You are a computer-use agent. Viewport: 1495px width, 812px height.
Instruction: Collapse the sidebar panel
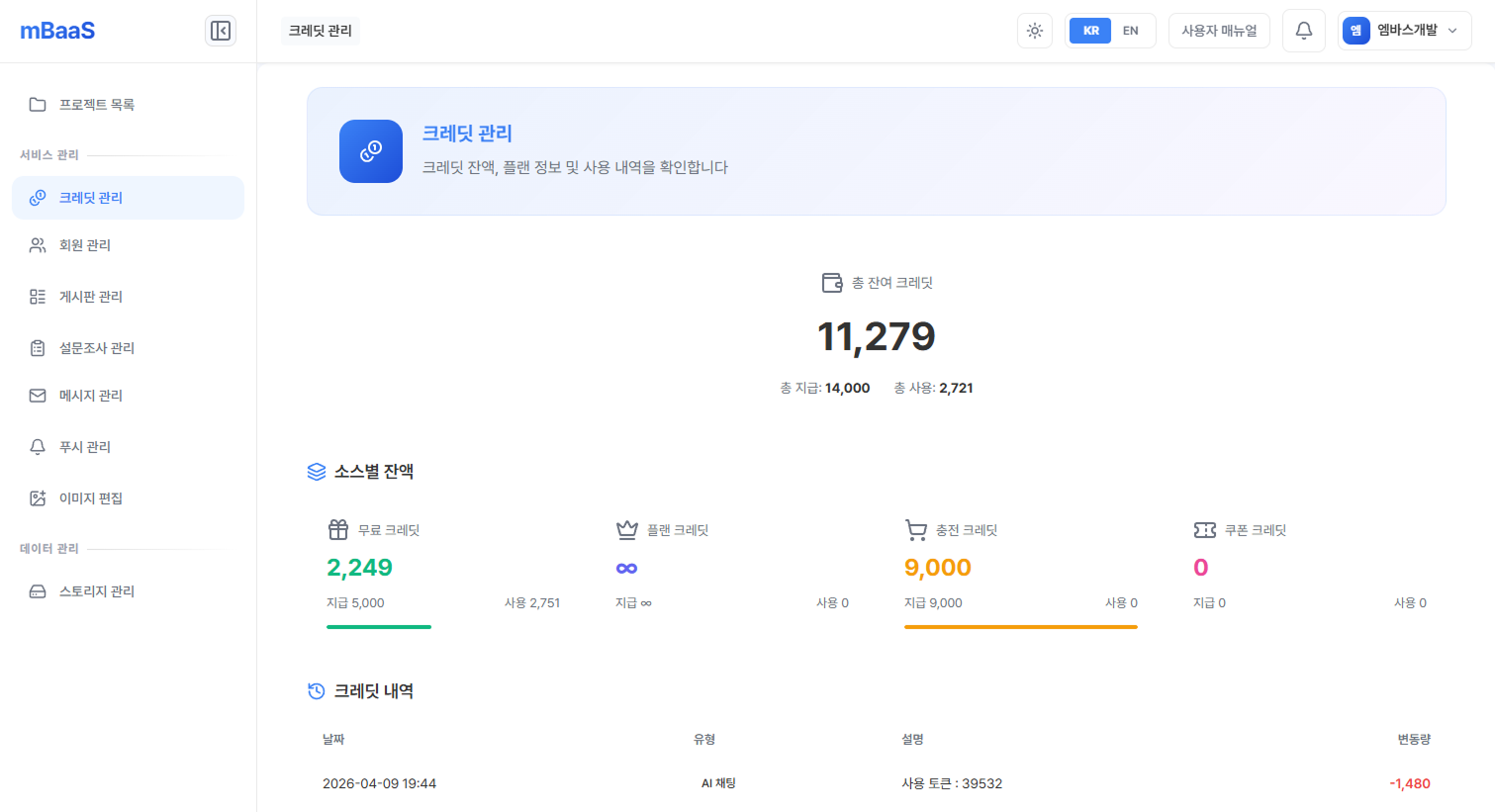click(220, 30)
